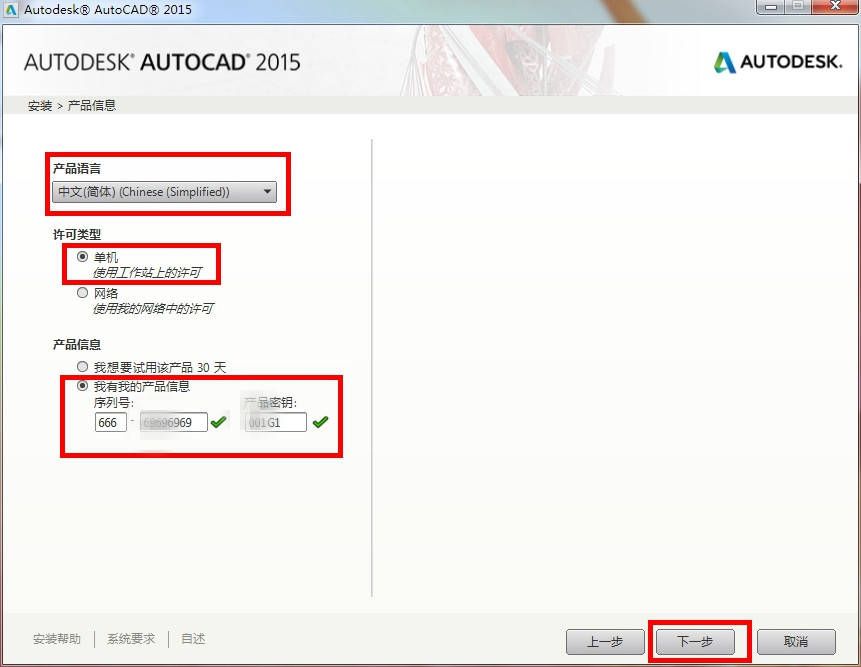Click the dropdown arrow on Chinese (Simplified)
Screen dimensions: 861x667
click(266, 192)
